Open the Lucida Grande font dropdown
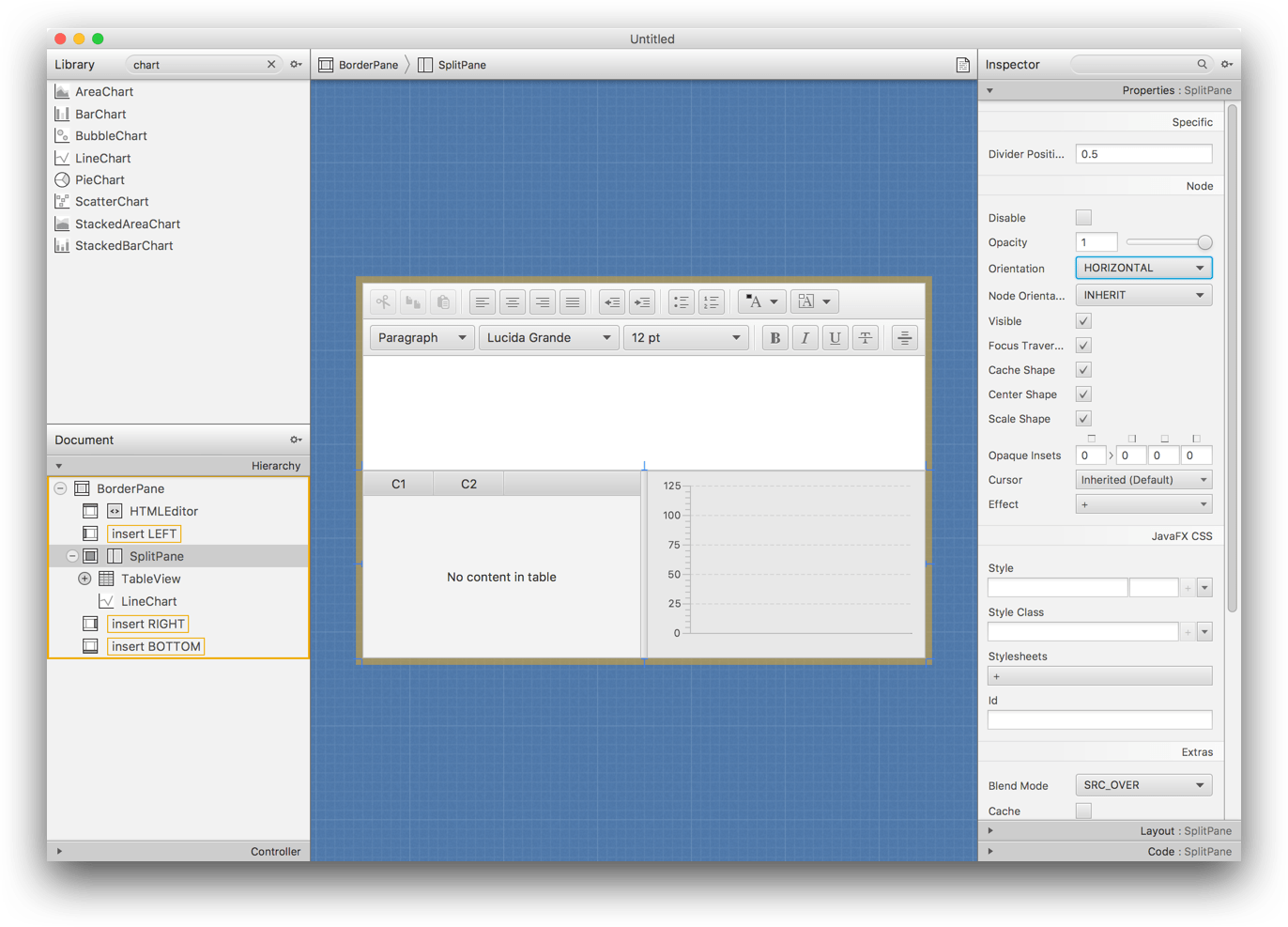1288x927 pixels. [x=548, y=338]
